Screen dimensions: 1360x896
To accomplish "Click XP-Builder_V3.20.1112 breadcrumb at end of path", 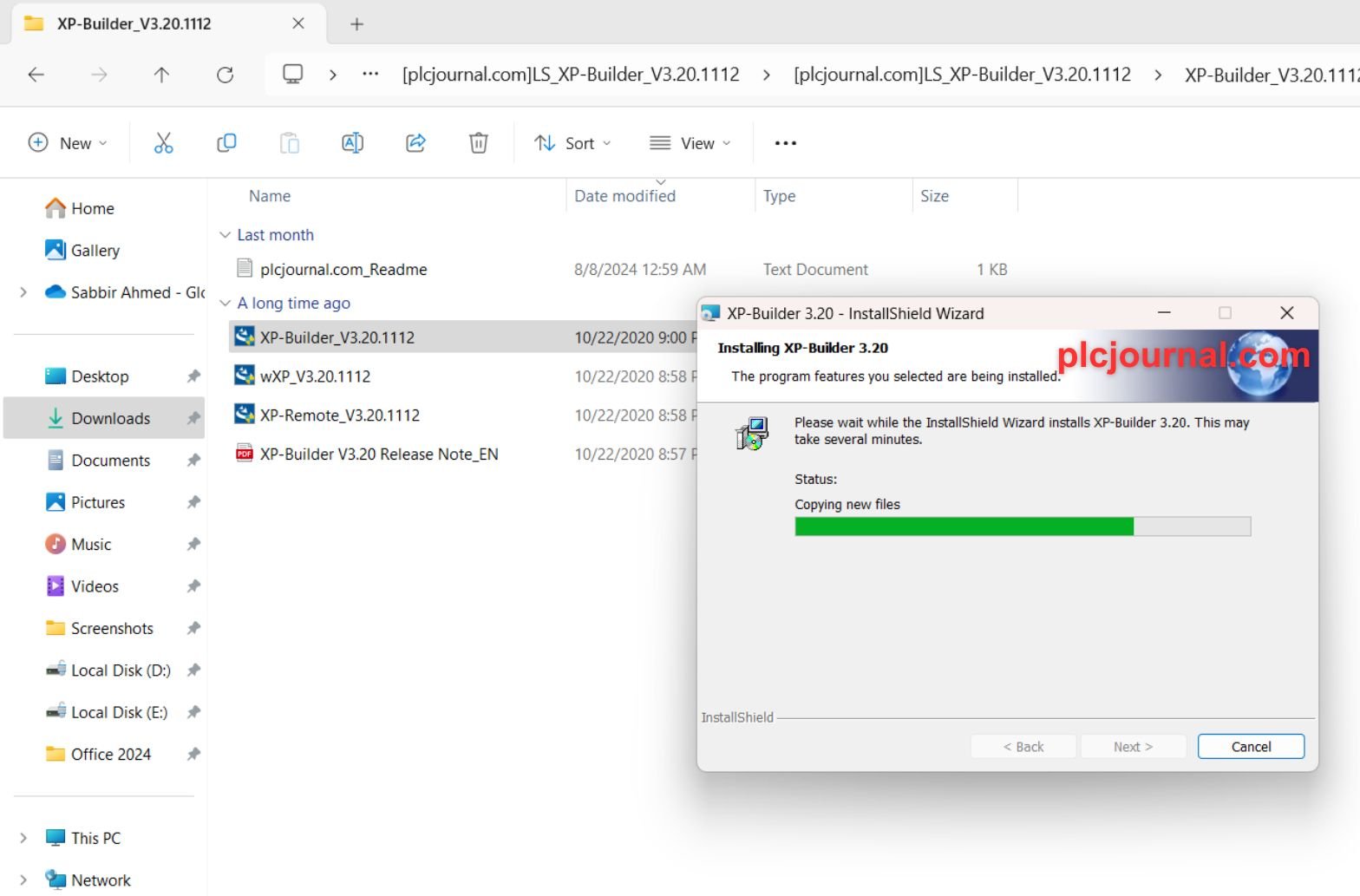I will [1272, 75].
